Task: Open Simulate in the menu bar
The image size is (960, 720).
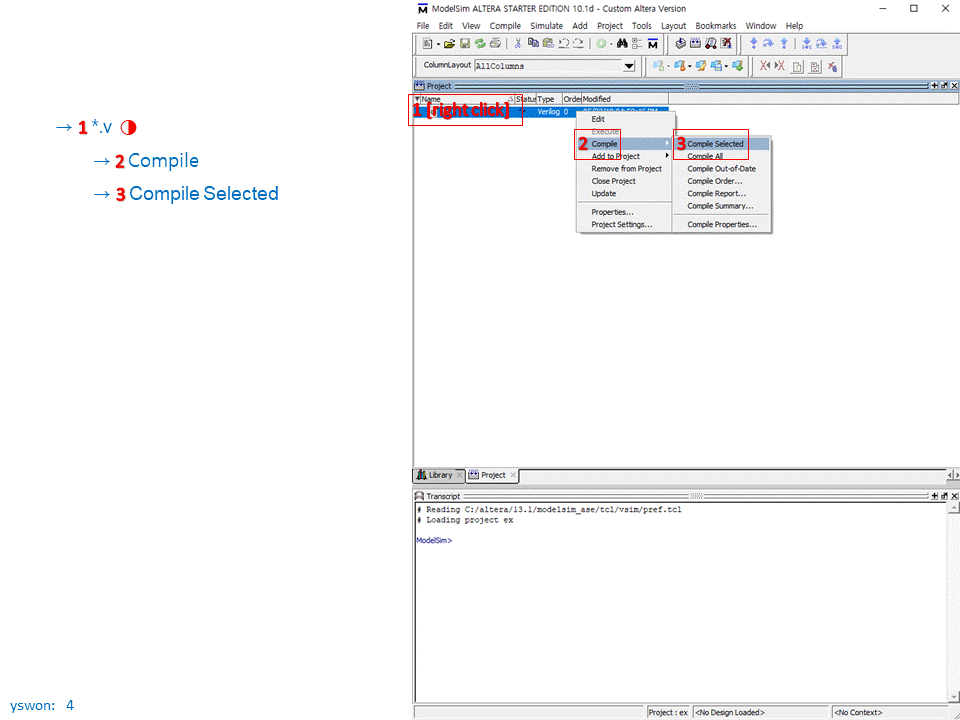Action: 546,26
